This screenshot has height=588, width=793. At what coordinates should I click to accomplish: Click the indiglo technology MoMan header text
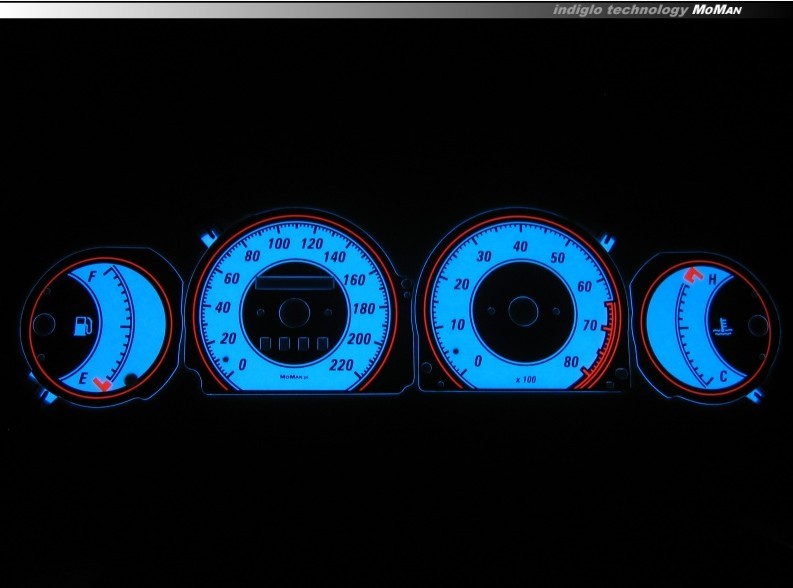coord(647,10)
